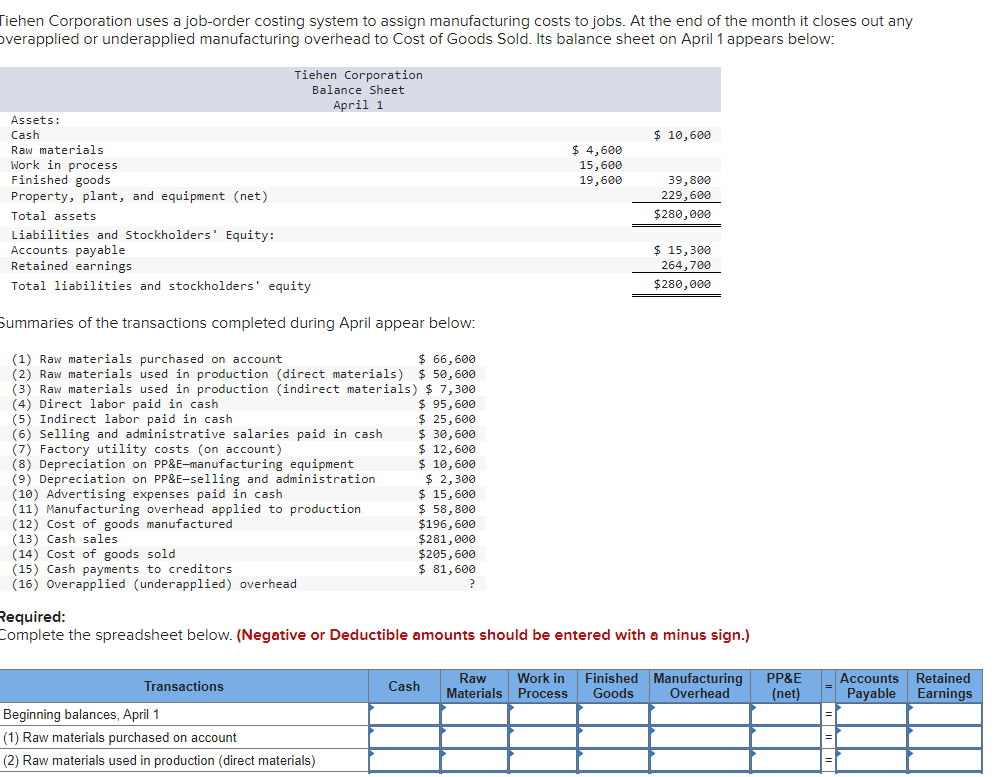Select the 15,600 Work in process value
Viewport: 1005px width, 777px height.
tap(601, 165)
